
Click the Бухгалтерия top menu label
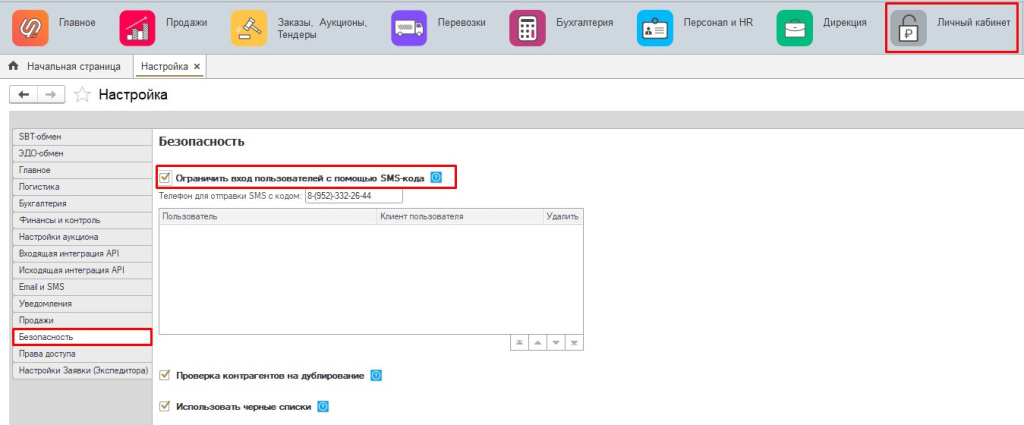tap(584, 23)
